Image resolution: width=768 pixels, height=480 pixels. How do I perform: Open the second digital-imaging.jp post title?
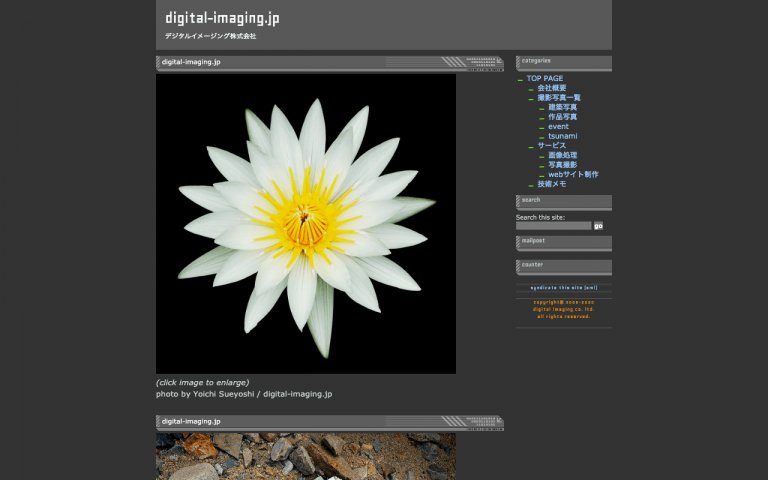[191, 422]
